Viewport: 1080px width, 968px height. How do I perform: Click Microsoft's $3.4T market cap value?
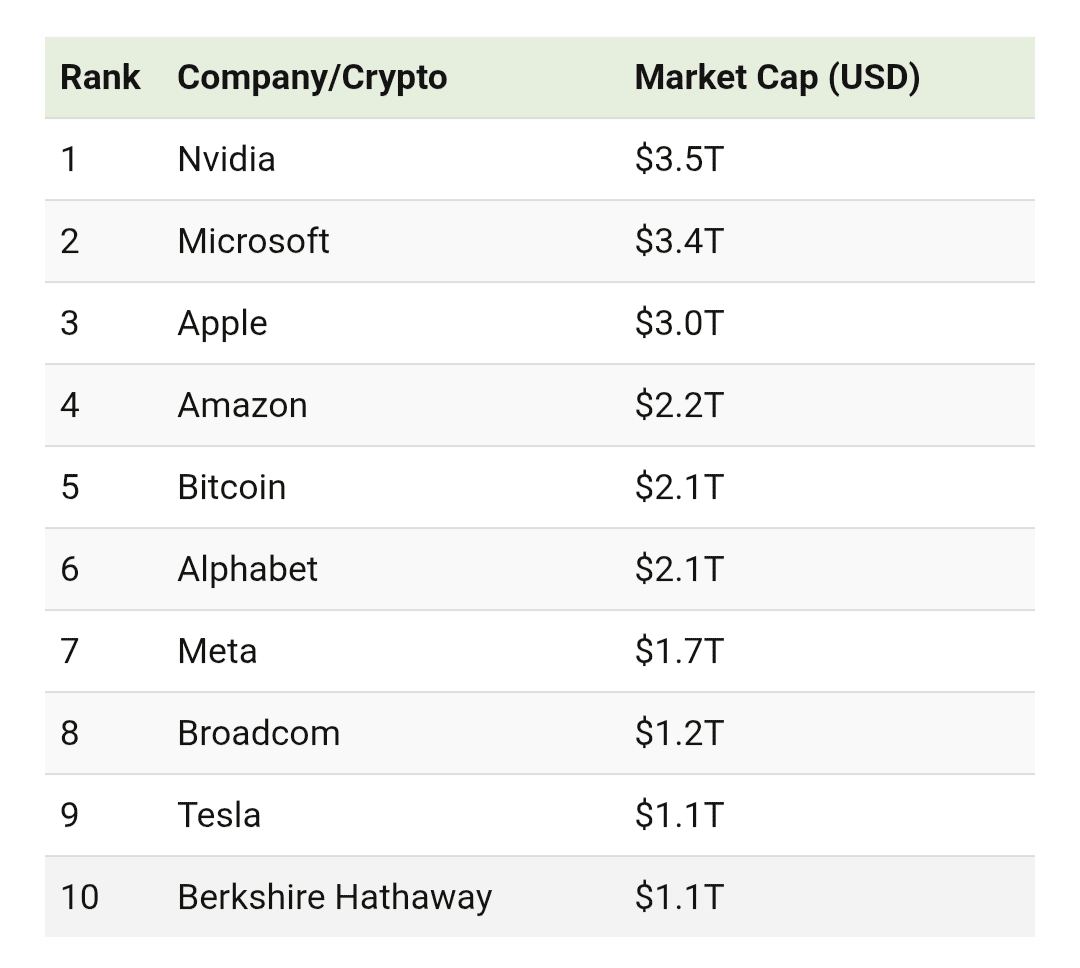point(678,242)
